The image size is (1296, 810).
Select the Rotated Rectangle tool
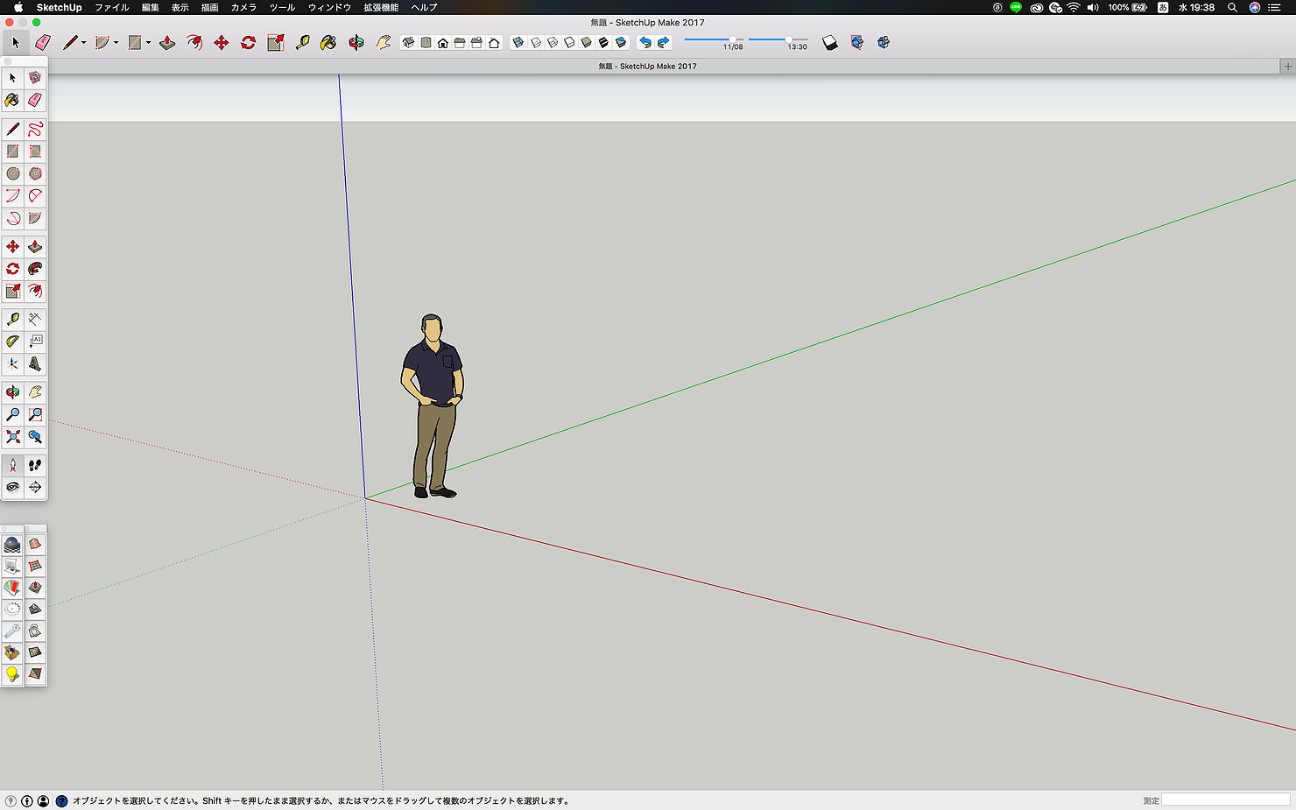(x=35, y=151)
